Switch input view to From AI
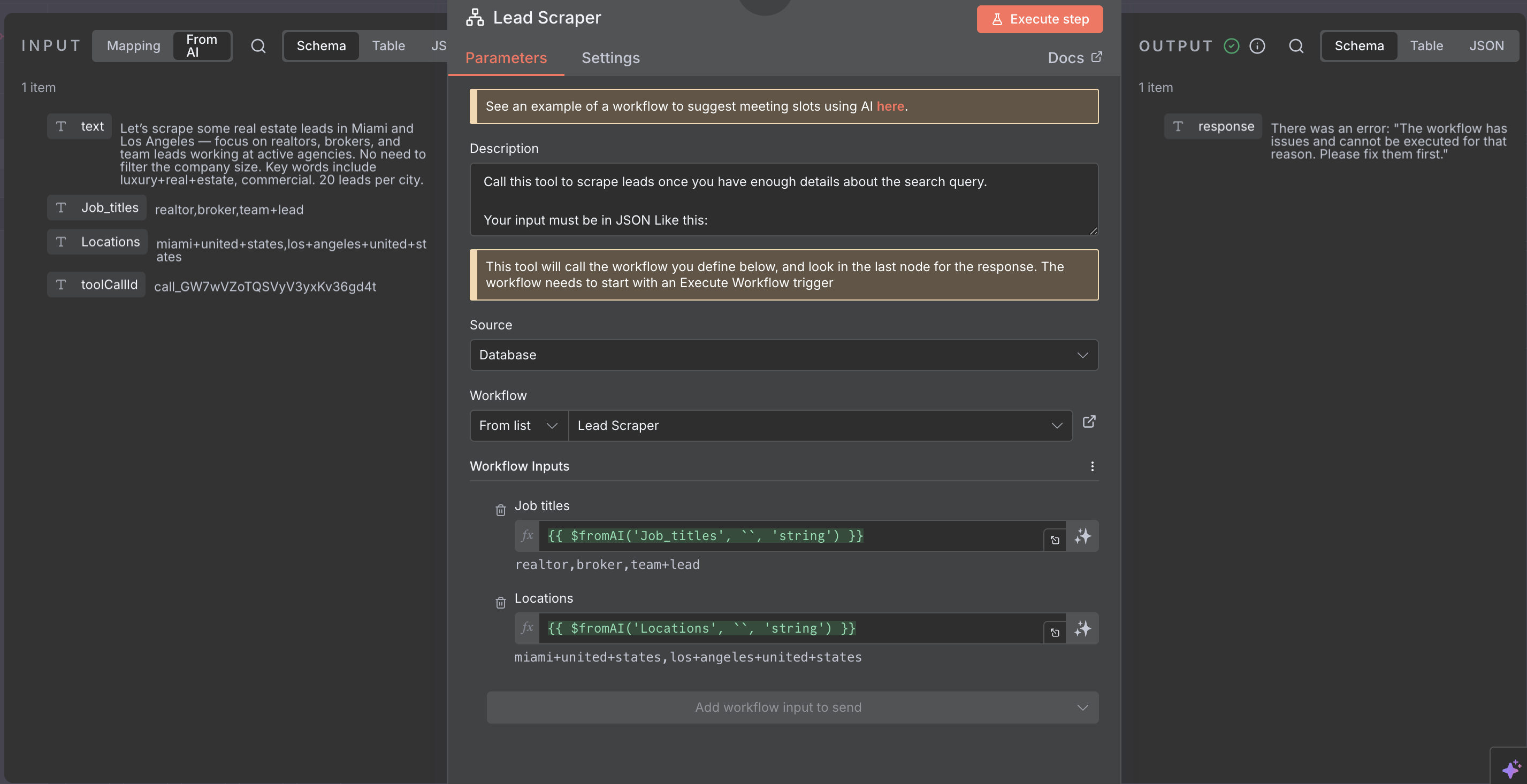The width and height of the screenshot is (1527, 784). coord(202,45)
